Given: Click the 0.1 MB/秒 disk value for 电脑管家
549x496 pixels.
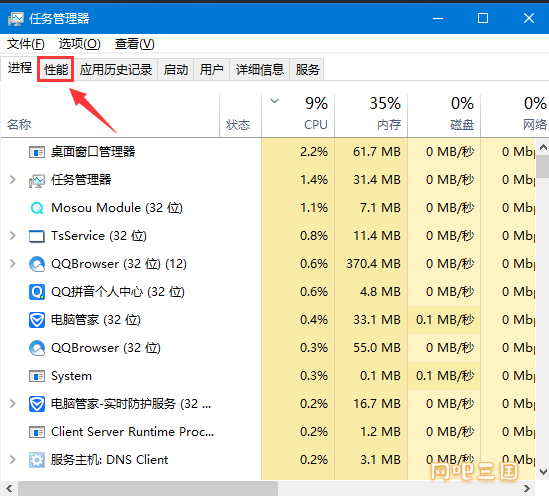Looking at the screenshot, I should click(x=445, y=320).
